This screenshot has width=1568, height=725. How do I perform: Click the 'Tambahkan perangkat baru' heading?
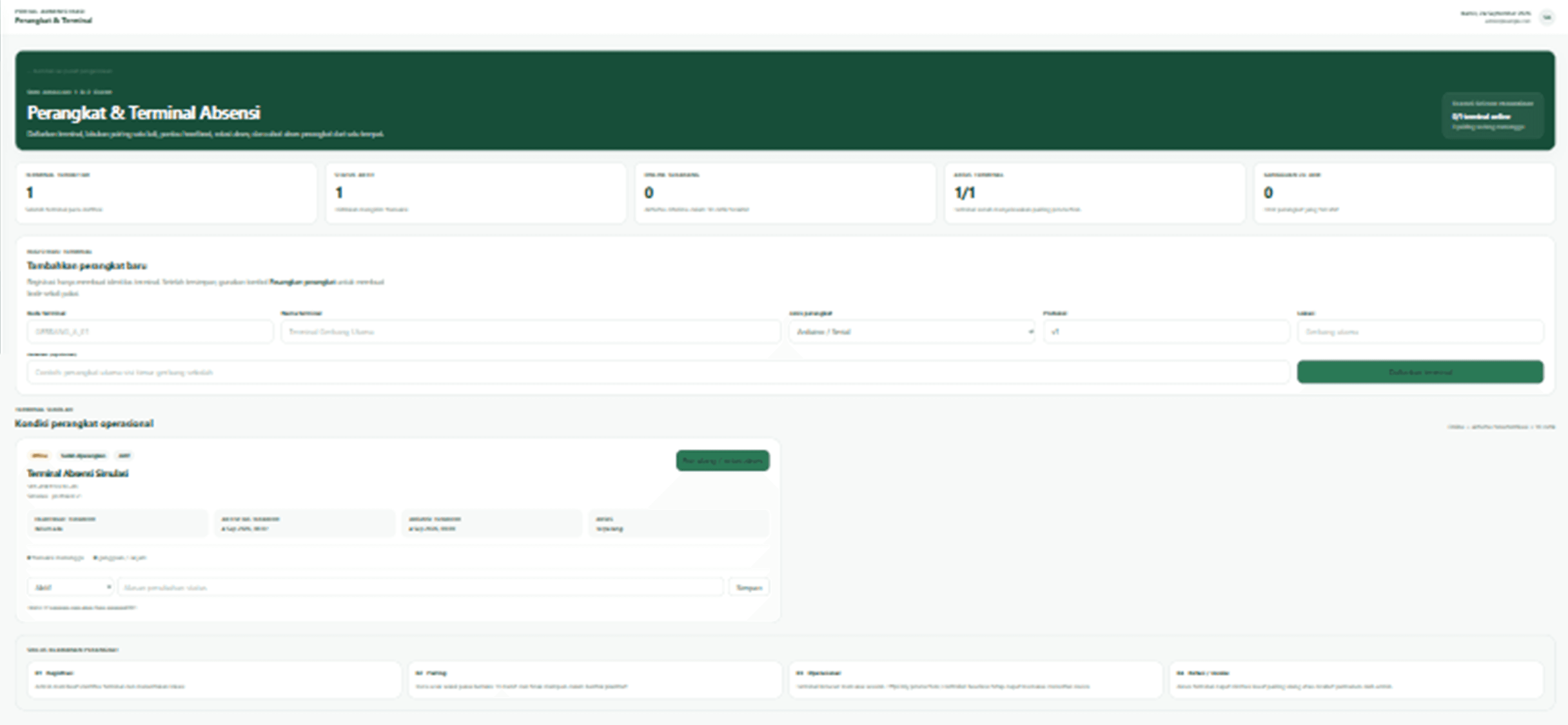pyautogui.click(x=87, y=265)
